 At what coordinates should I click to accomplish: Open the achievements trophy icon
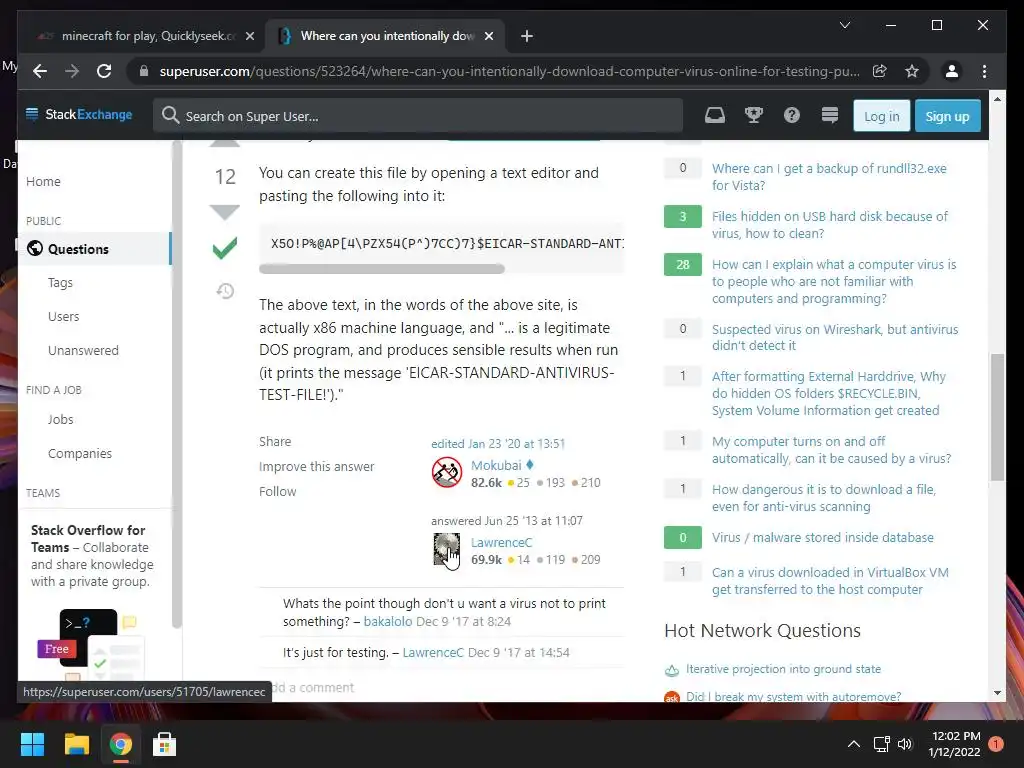click(x=754, y=116)
